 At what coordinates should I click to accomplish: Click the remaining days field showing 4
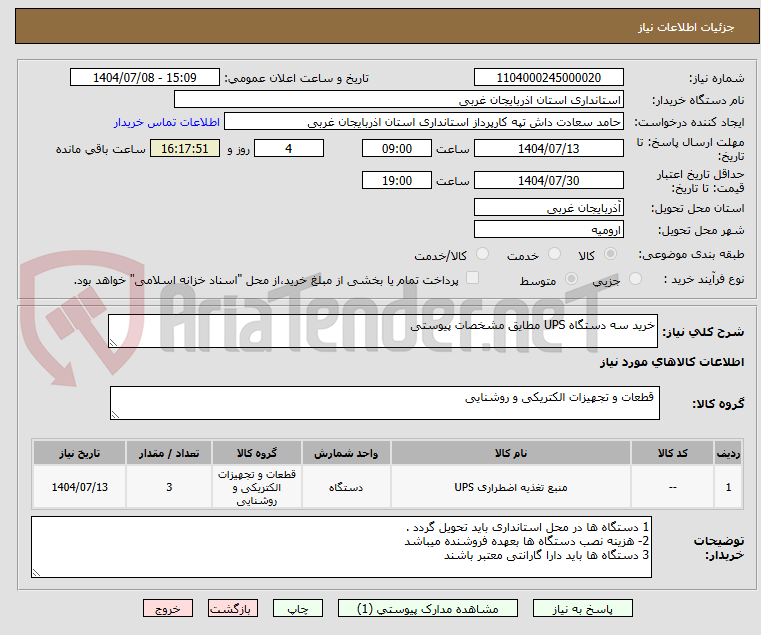pos(289,149)
